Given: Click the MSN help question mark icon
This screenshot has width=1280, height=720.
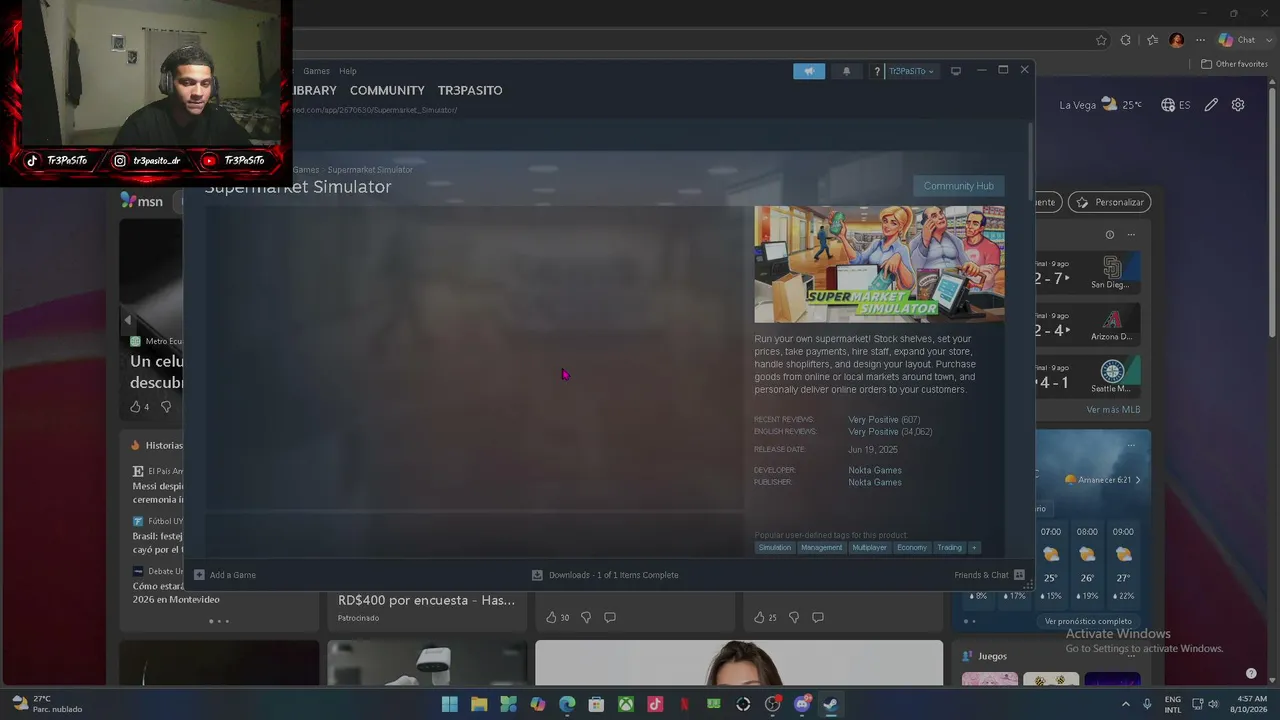Looking at the screenshot, I should pyautogui.click(x=1251, y=673).
